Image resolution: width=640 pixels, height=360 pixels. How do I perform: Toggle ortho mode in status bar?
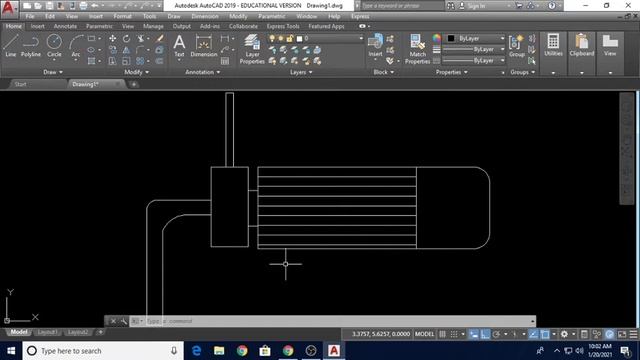click(484, 334)
